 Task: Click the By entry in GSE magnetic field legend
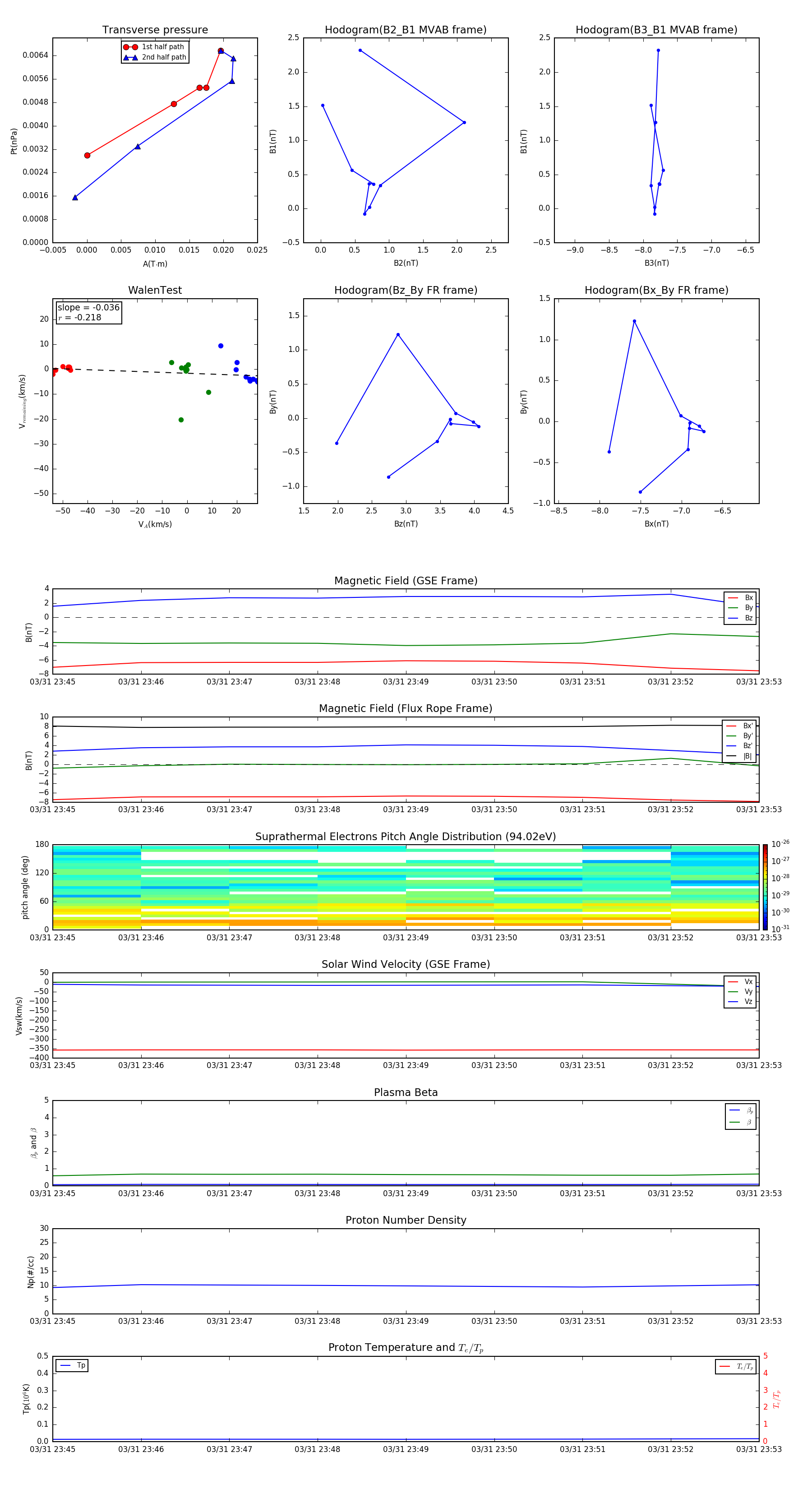[740, 607]
